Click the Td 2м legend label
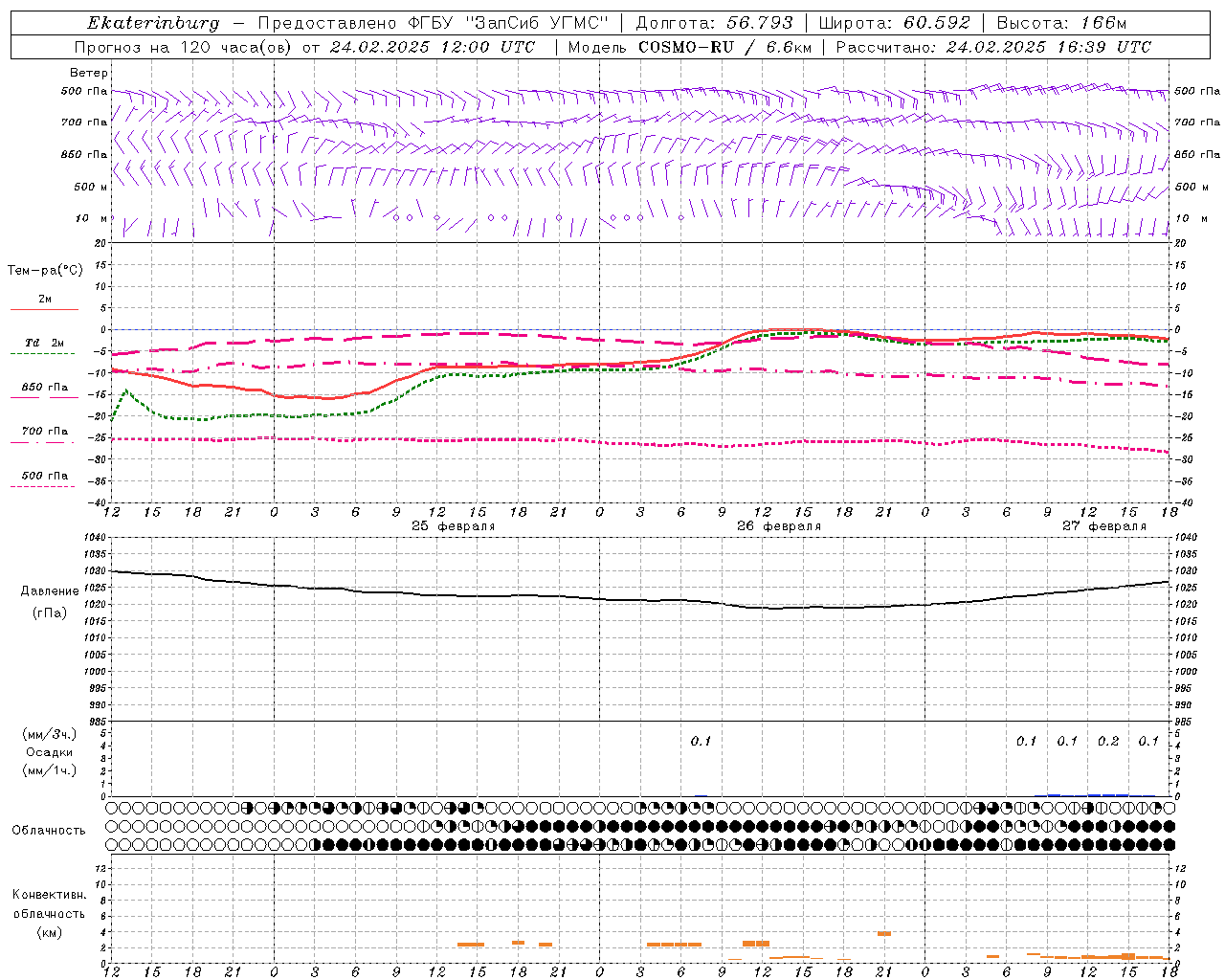This screenshot has height=980, width=1225. point(44,343)
